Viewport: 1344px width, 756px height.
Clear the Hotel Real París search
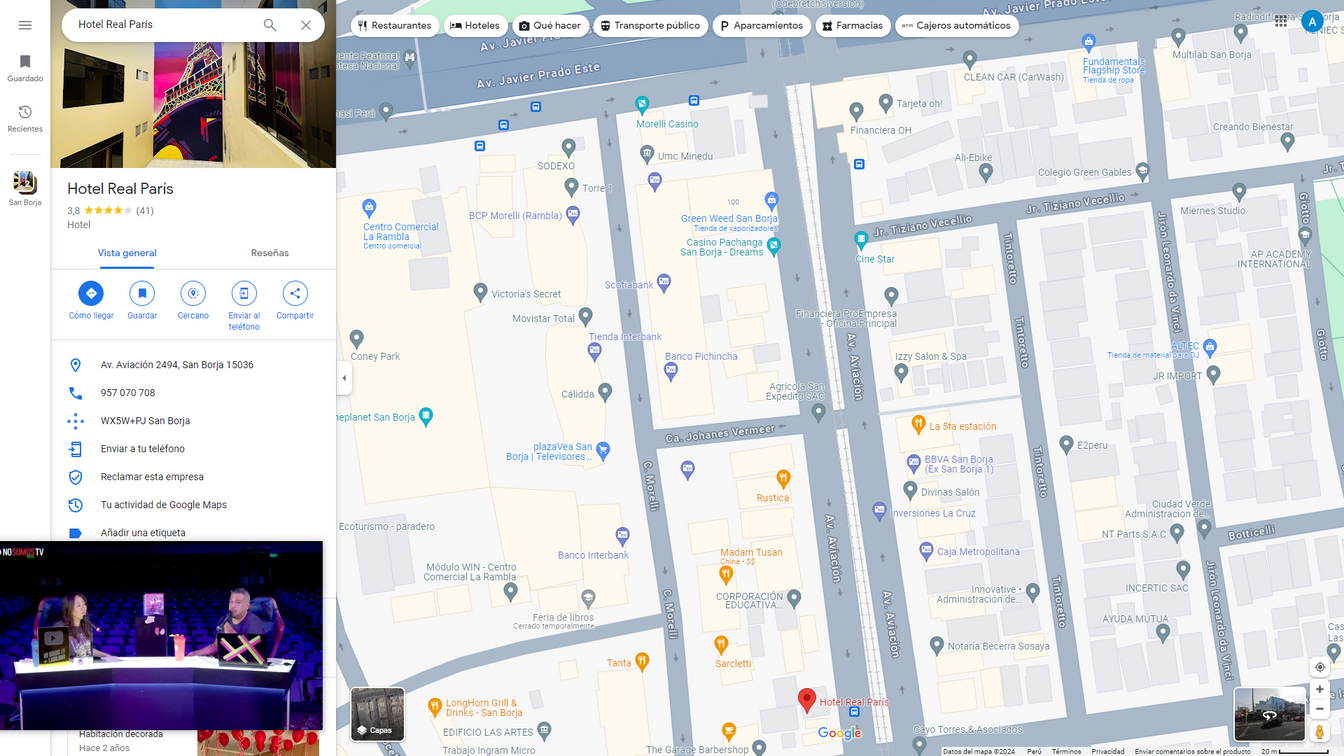(x=306, y=25)
